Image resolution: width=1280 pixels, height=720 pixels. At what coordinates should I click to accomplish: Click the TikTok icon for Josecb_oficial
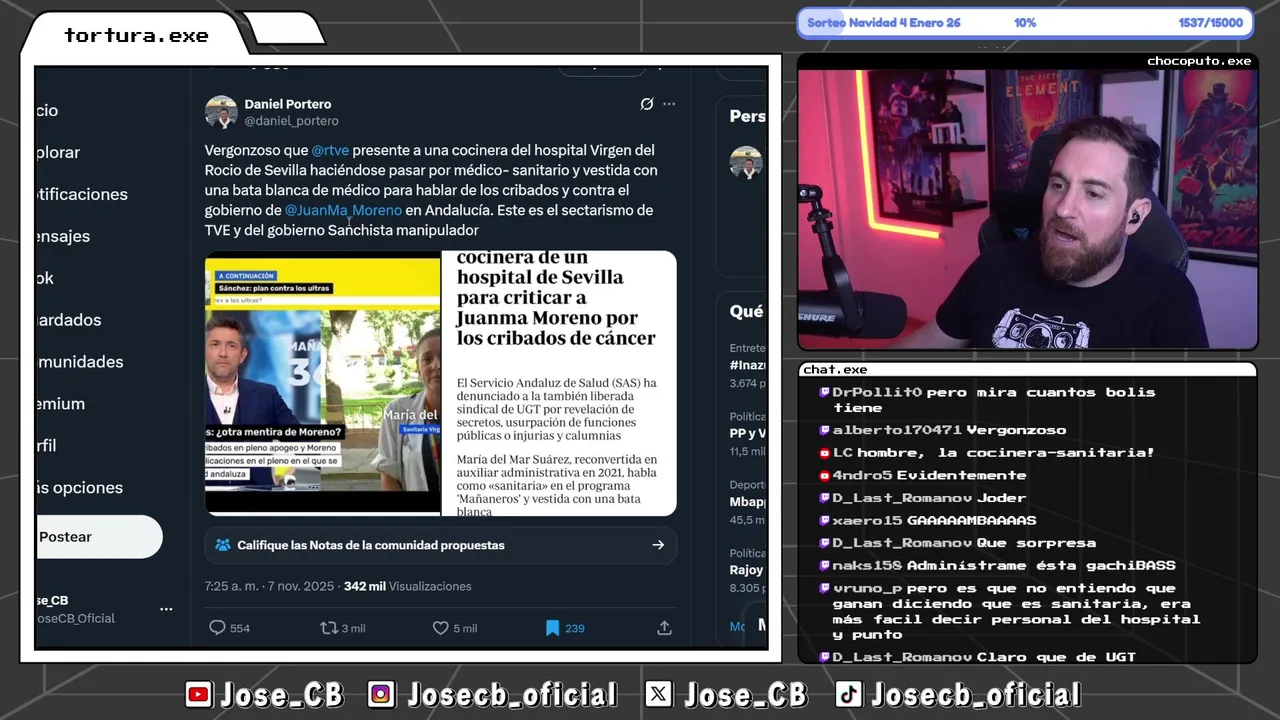tap(848, 694)
